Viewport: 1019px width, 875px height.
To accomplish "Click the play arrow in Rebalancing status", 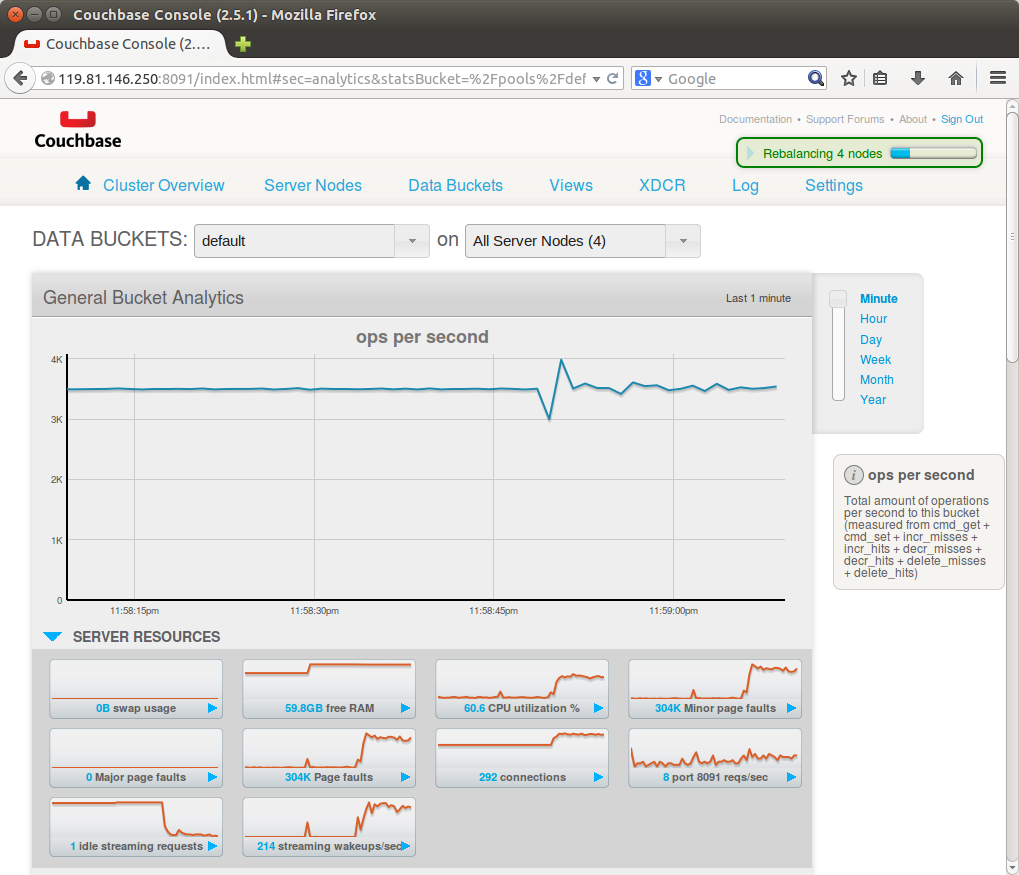I will click(750, 153).
